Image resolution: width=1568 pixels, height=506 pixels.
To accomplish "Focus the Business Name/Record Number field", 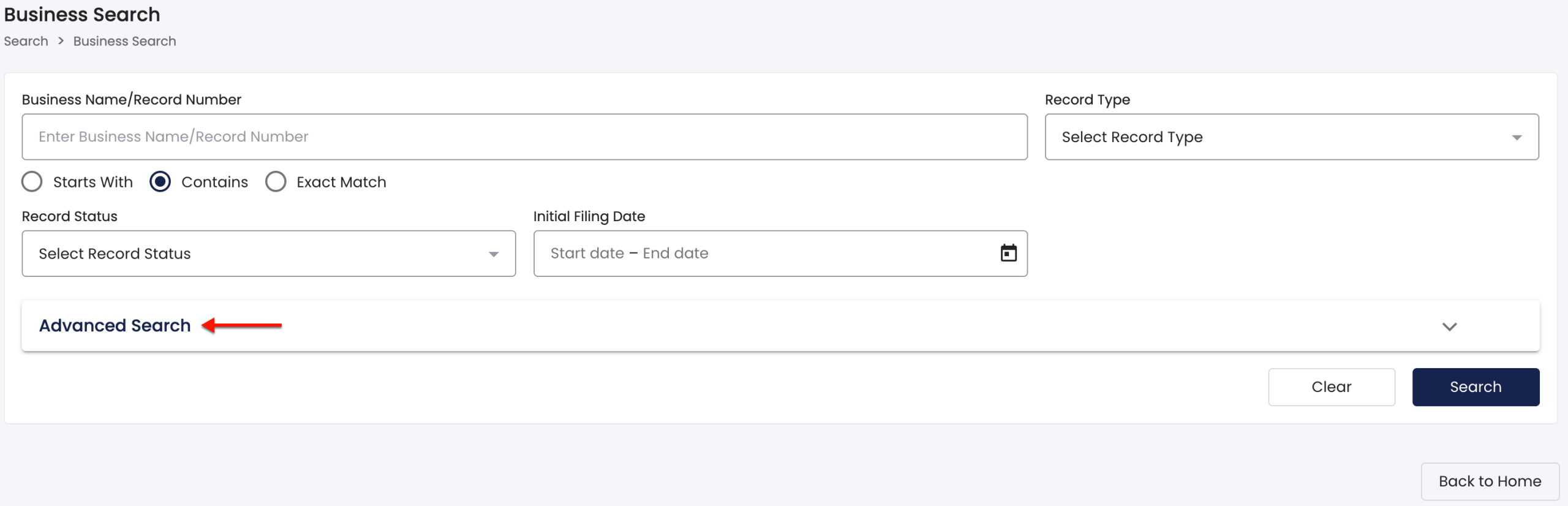I will [524, 137].
